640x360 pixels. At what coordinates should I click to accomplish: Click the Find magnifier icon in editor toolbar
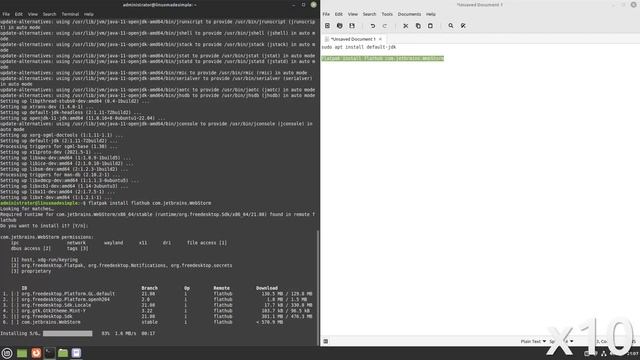click(451, 26)
